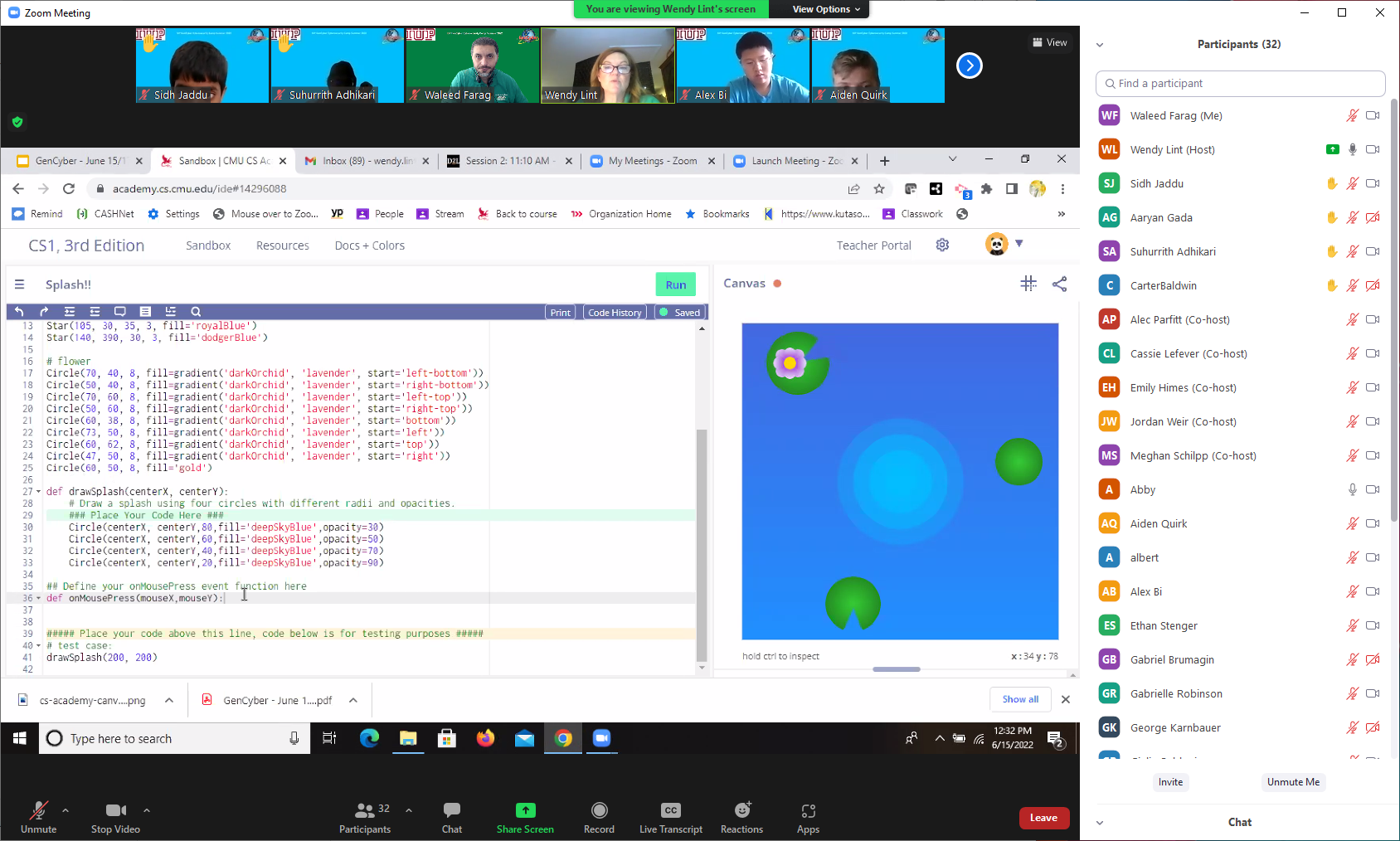Launch Firefox from the taskbar
Image resolution: width=1400 pixels, height=841 pixels.
click(x=485, y=738)
